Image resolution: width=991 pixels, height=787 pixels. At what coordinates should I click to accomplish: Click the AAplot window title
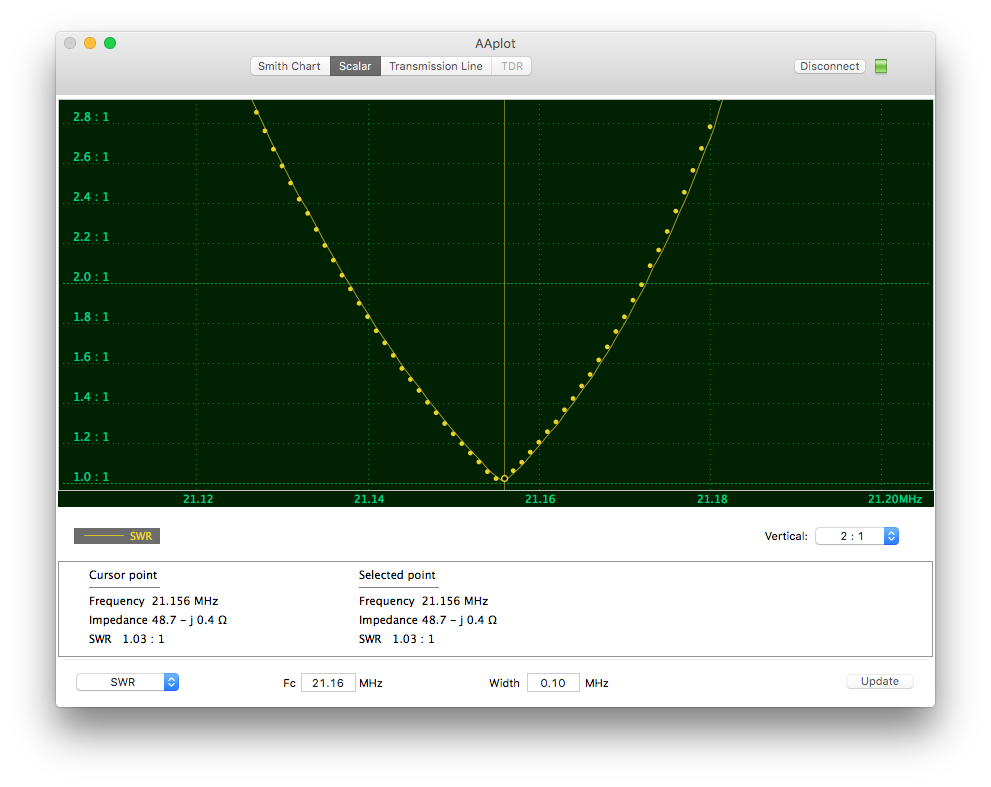[x=496, y=44]
